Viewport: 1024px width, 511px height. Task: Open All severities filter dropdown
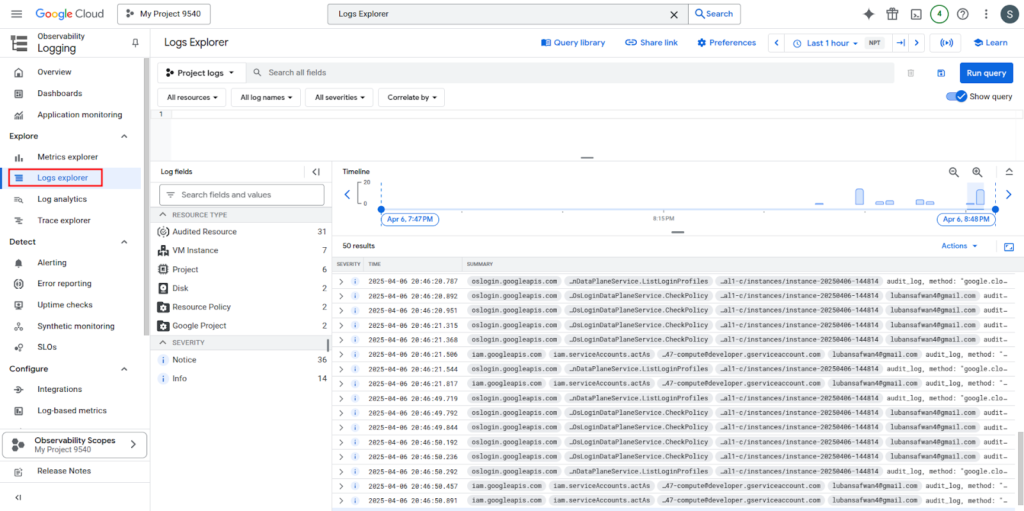click(x=340, y=97)
